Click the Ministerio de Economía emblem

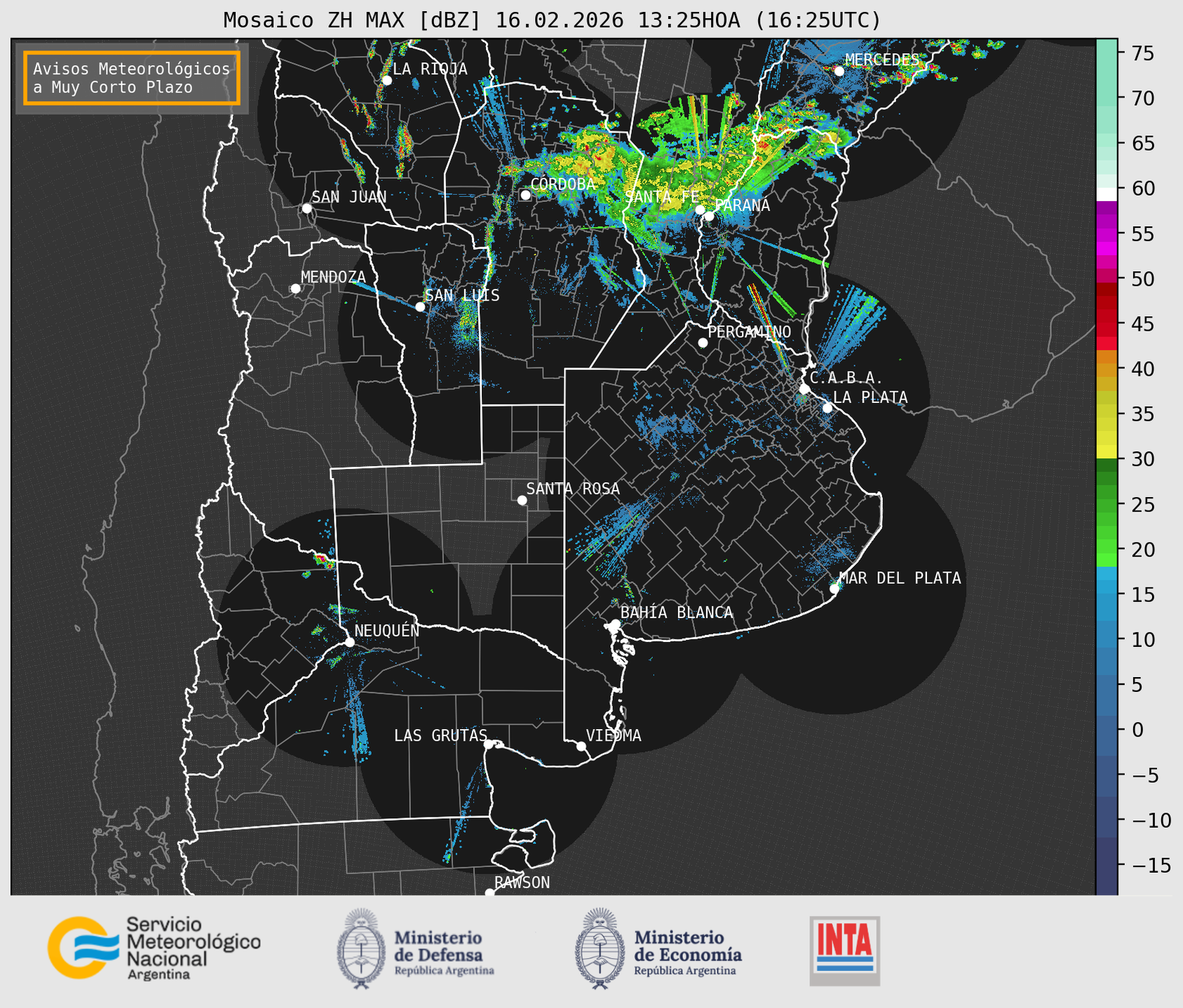click(x=600, y=948)
